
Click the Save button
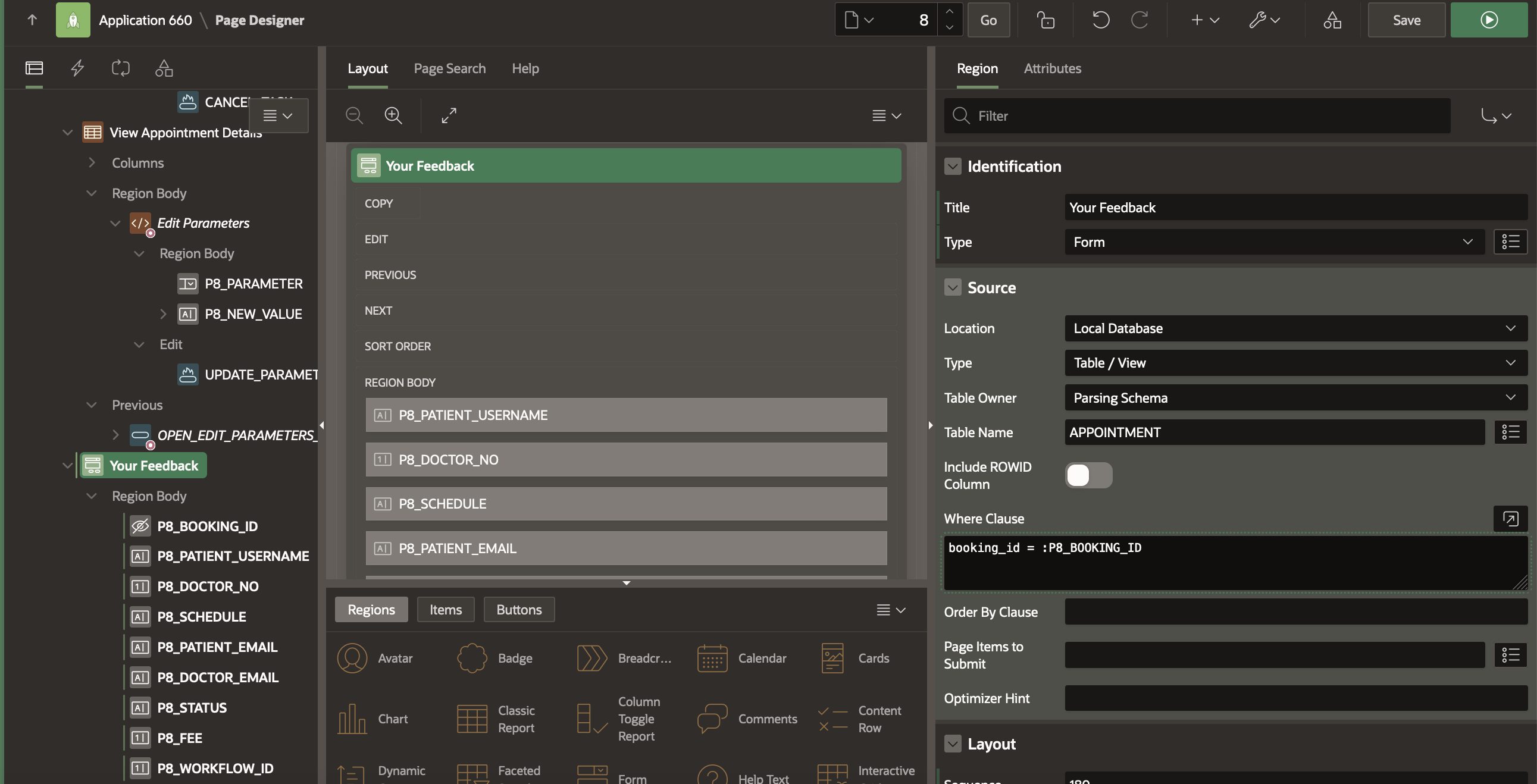[1405, 20]
